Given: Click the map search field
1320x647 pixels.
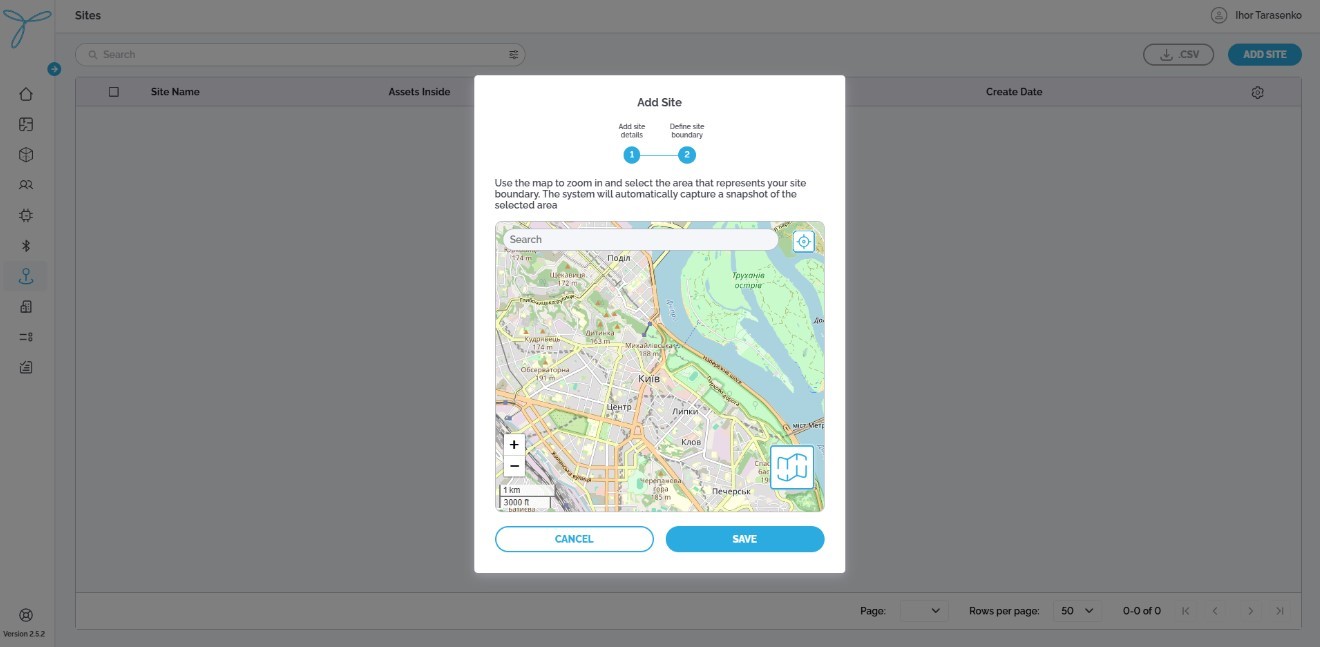Looking at the screenshot, I should point(640,240).
